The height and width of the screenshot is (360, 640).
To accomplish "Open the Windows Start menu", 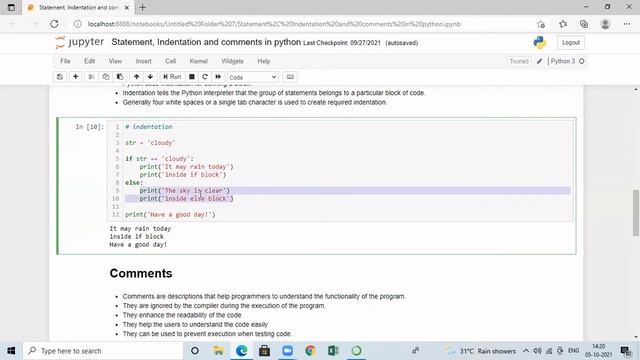I will click(11, 351).
